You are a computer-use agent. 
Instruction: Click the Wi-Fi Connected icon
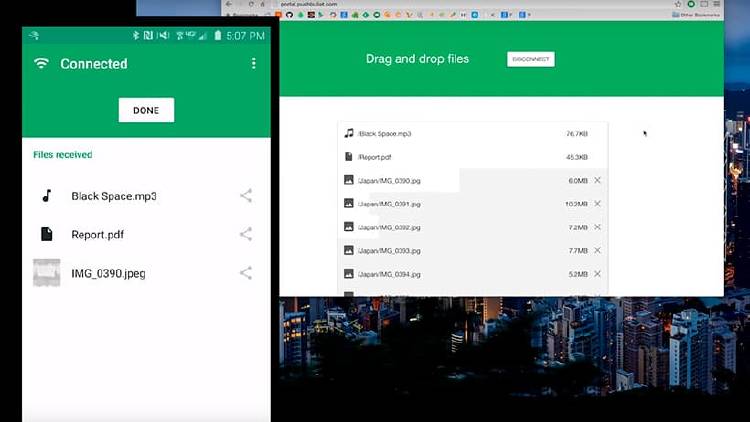click(41, 63)
